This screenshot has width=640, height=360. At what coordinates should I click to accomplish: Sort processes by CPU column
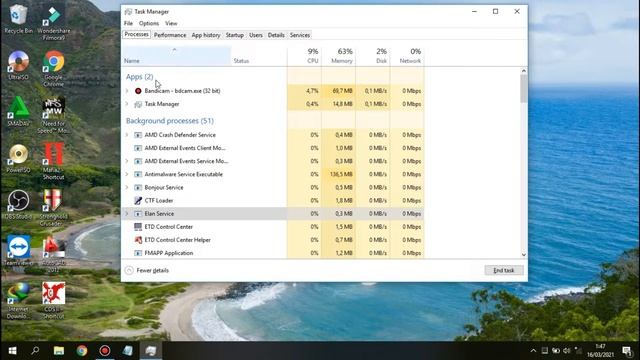click(x=304, y=56)
